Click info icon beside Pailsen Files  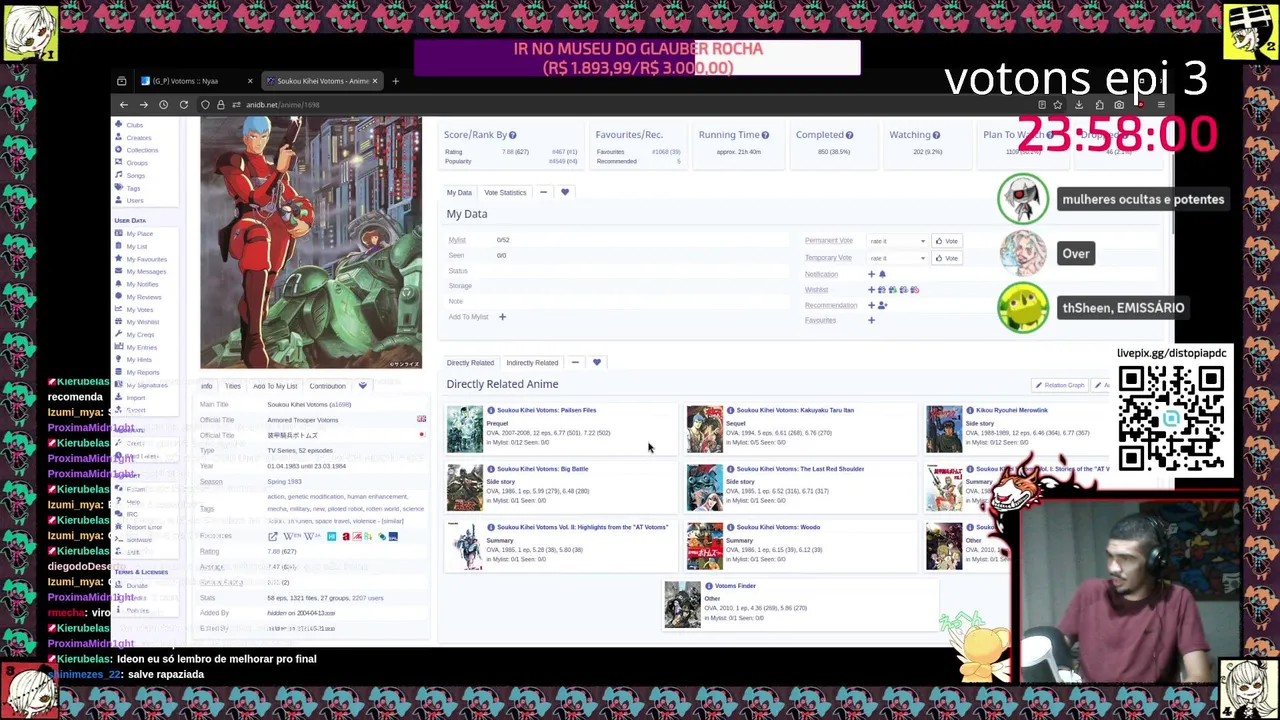point(491,410)
